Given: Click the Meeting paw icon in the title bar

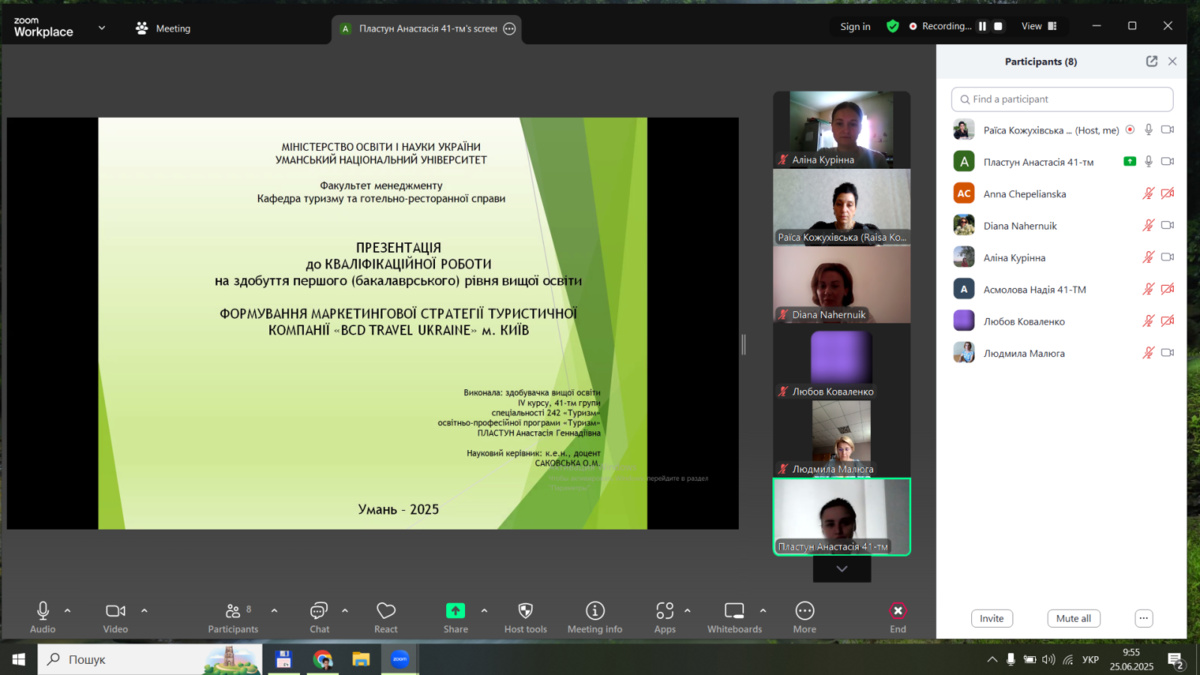Looking at the screenshot, I should pyautogui.click(x=142, y=28).
